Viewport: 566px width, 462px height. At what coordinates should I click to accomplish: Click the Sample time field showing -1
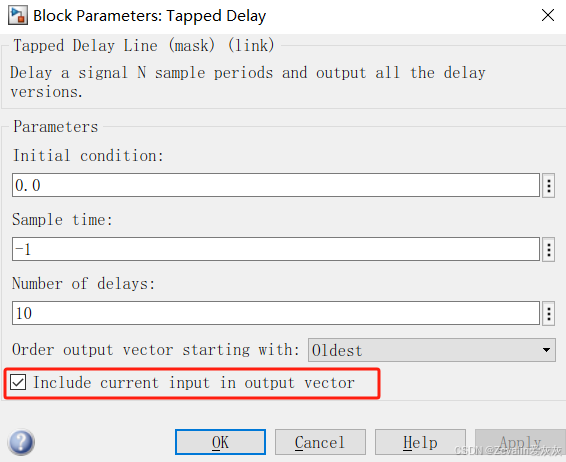click(x=276, y=249)
